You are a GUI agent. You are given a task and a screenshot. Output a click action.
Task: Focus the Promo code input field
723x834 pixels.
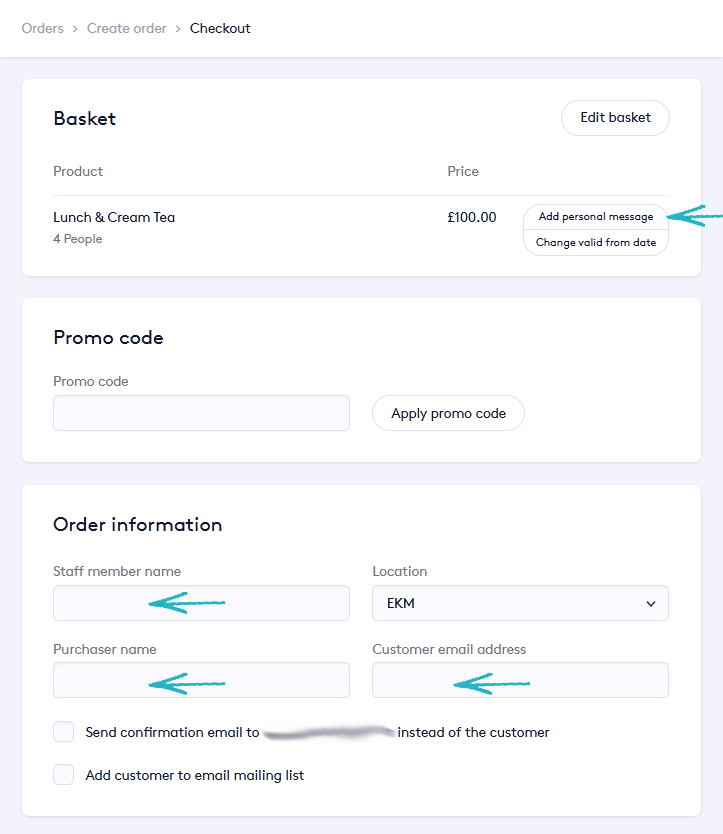point(201,413)
